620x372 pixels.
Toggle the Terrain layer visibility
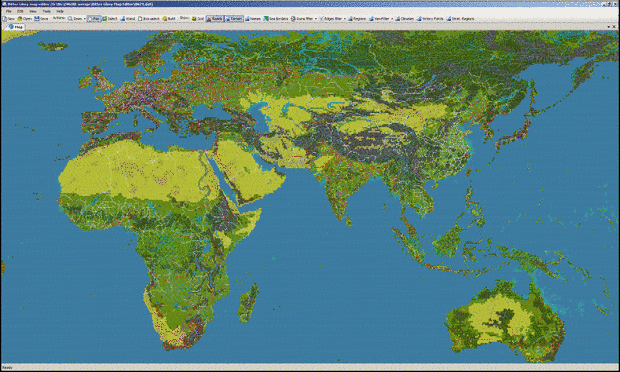click(234, 19)
